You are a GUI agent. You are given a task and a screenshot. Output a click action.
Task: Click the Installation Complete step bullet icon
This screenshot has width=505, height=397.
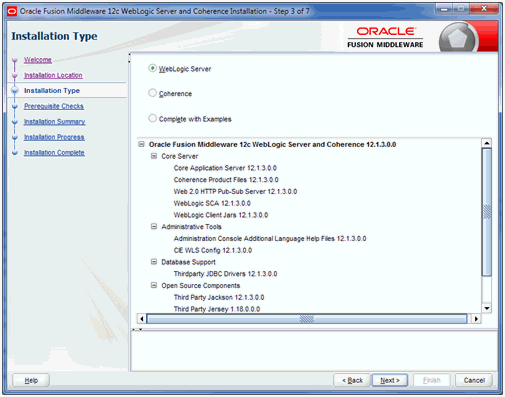[x=15, y=153]
